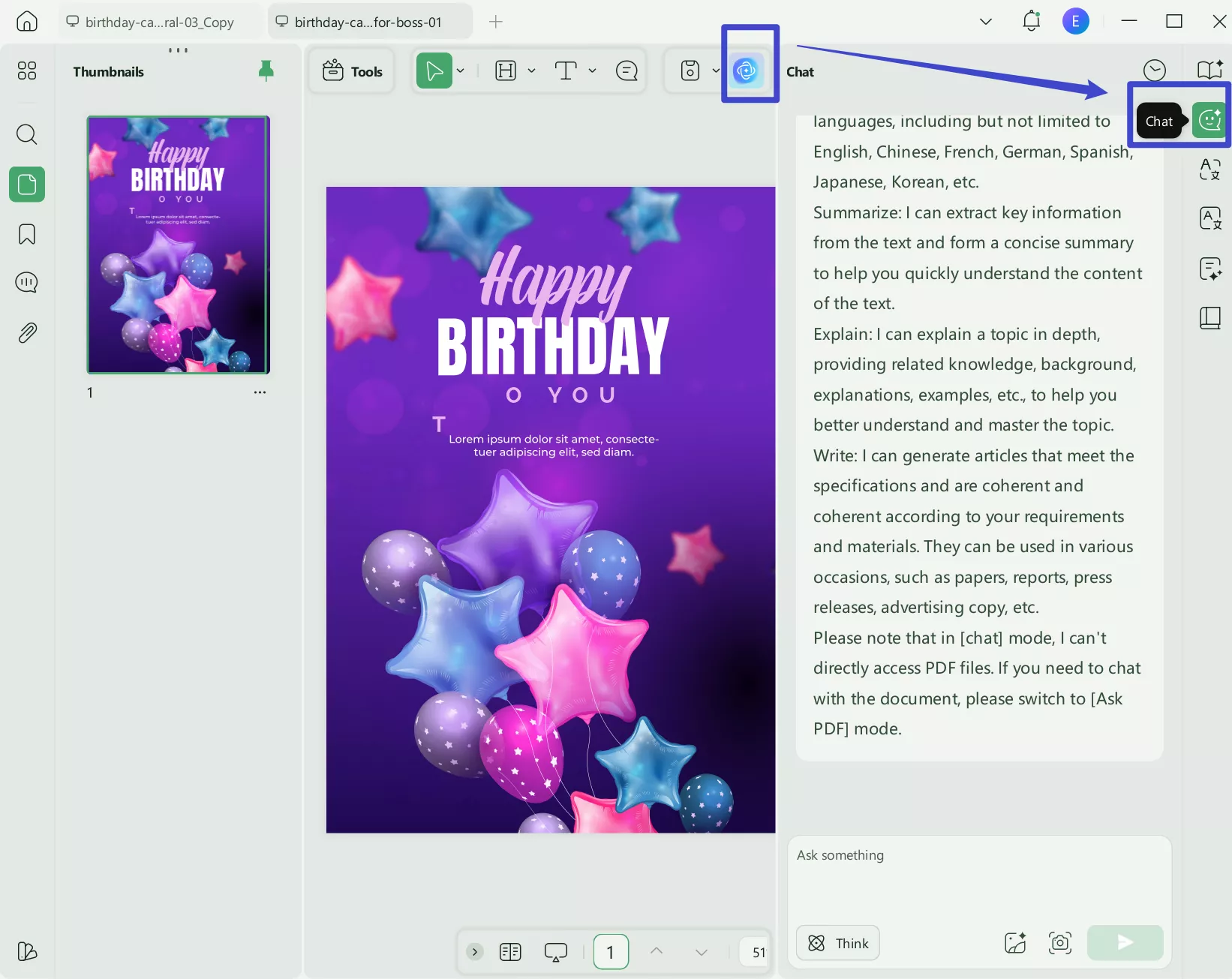Select the comment annotation tool in the toolbar
1232x979 pixels.
pos(627,71)
